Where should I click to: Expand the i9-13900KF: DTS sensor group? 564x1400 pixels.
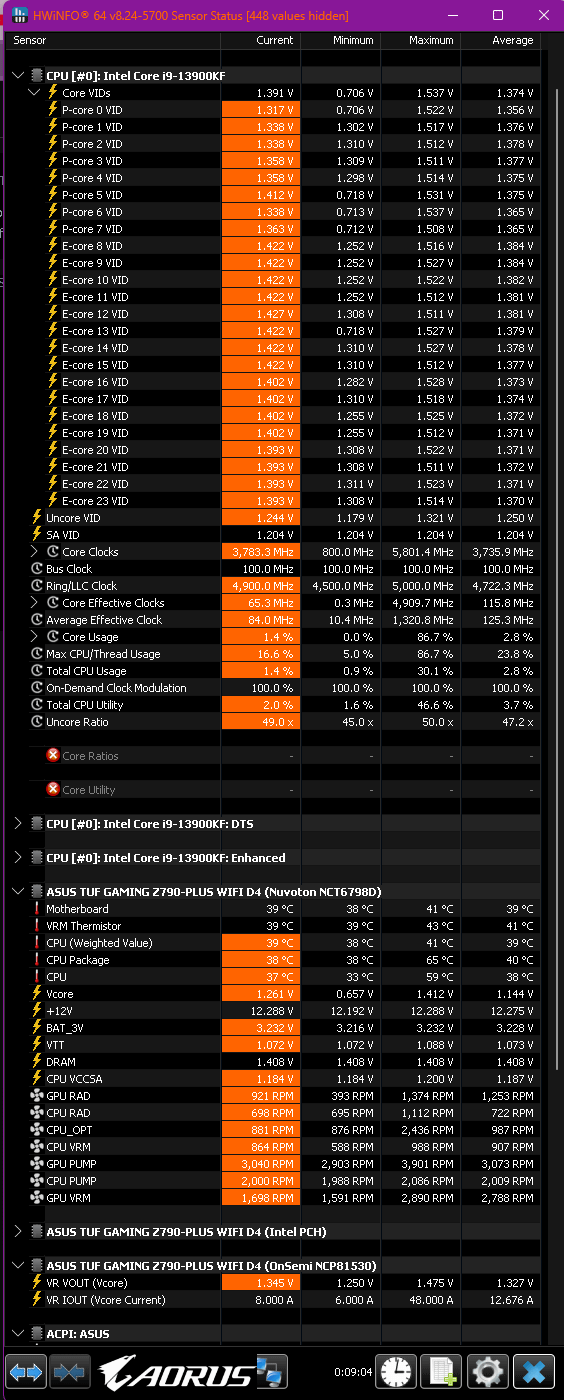tap(18, 823)
